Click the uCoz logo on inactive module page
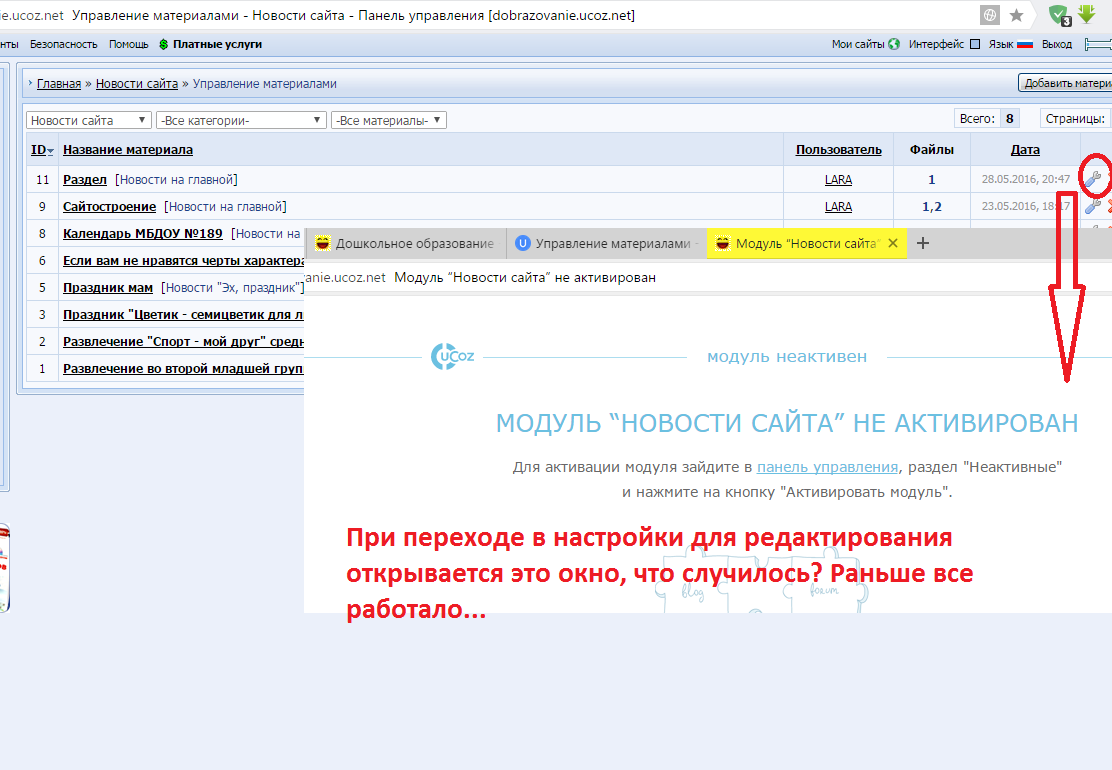Image resolution: width=1112 pixels, height=770 pixels. [452, 356]
